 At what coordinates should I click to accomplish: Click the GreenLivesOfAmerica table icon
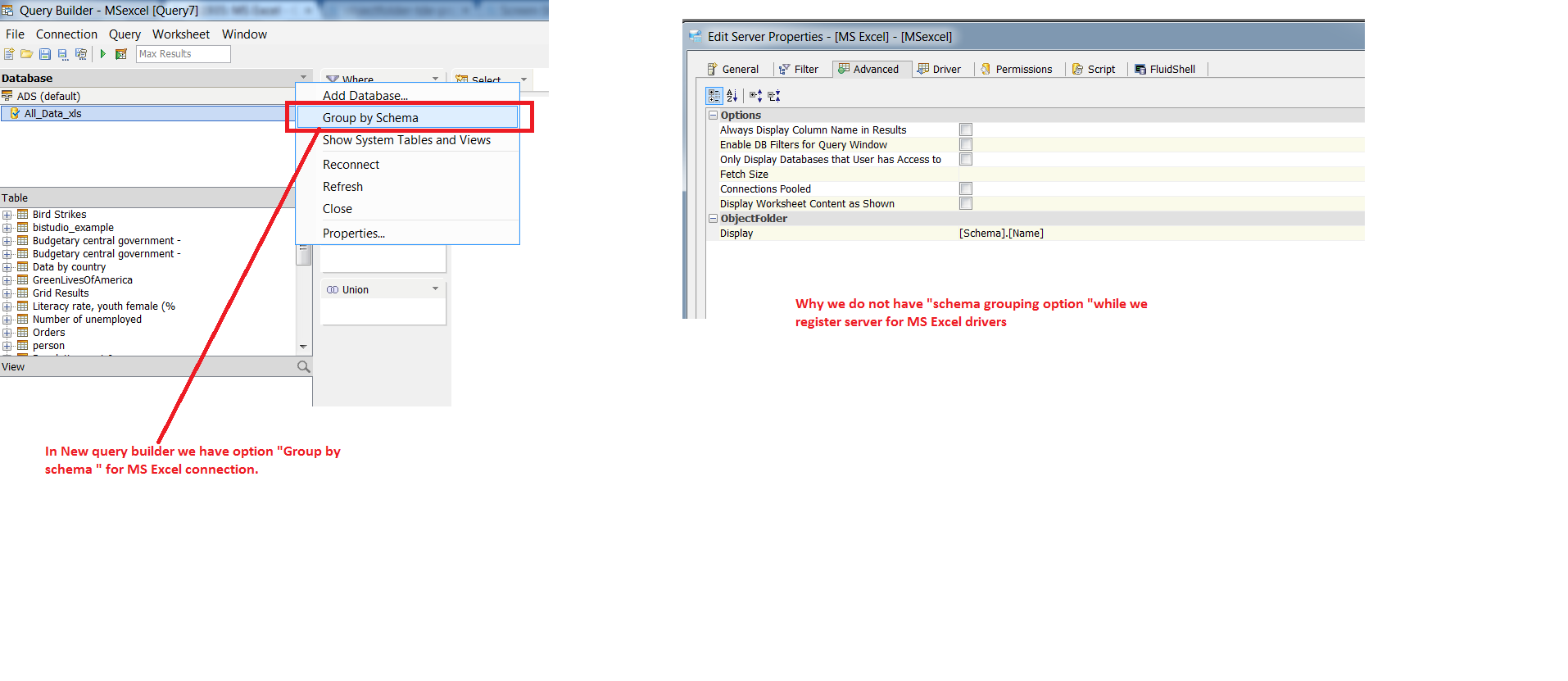point(23,280)
